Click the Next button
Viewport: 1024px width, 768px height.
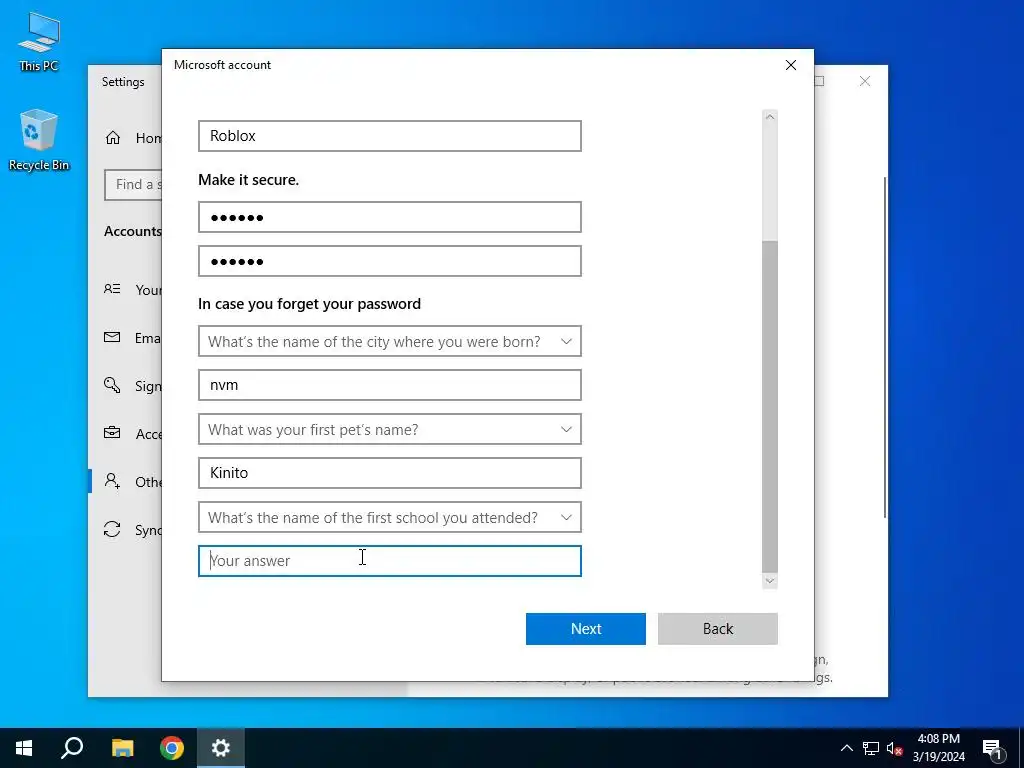click(x=586, y=629)
